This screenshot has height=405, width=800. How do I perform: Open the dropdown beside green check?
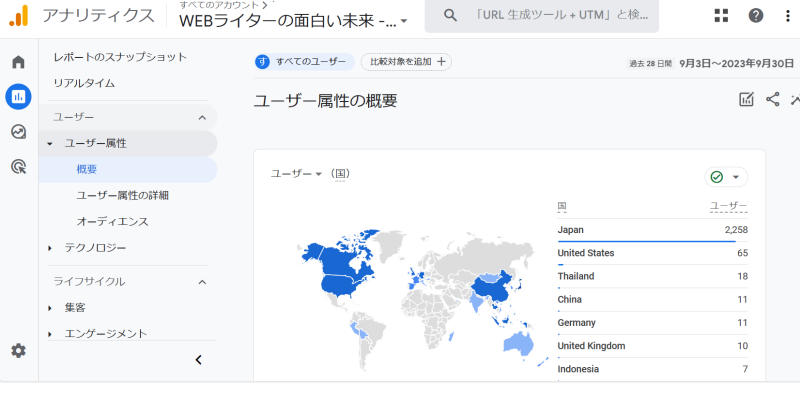coord(736,177)
